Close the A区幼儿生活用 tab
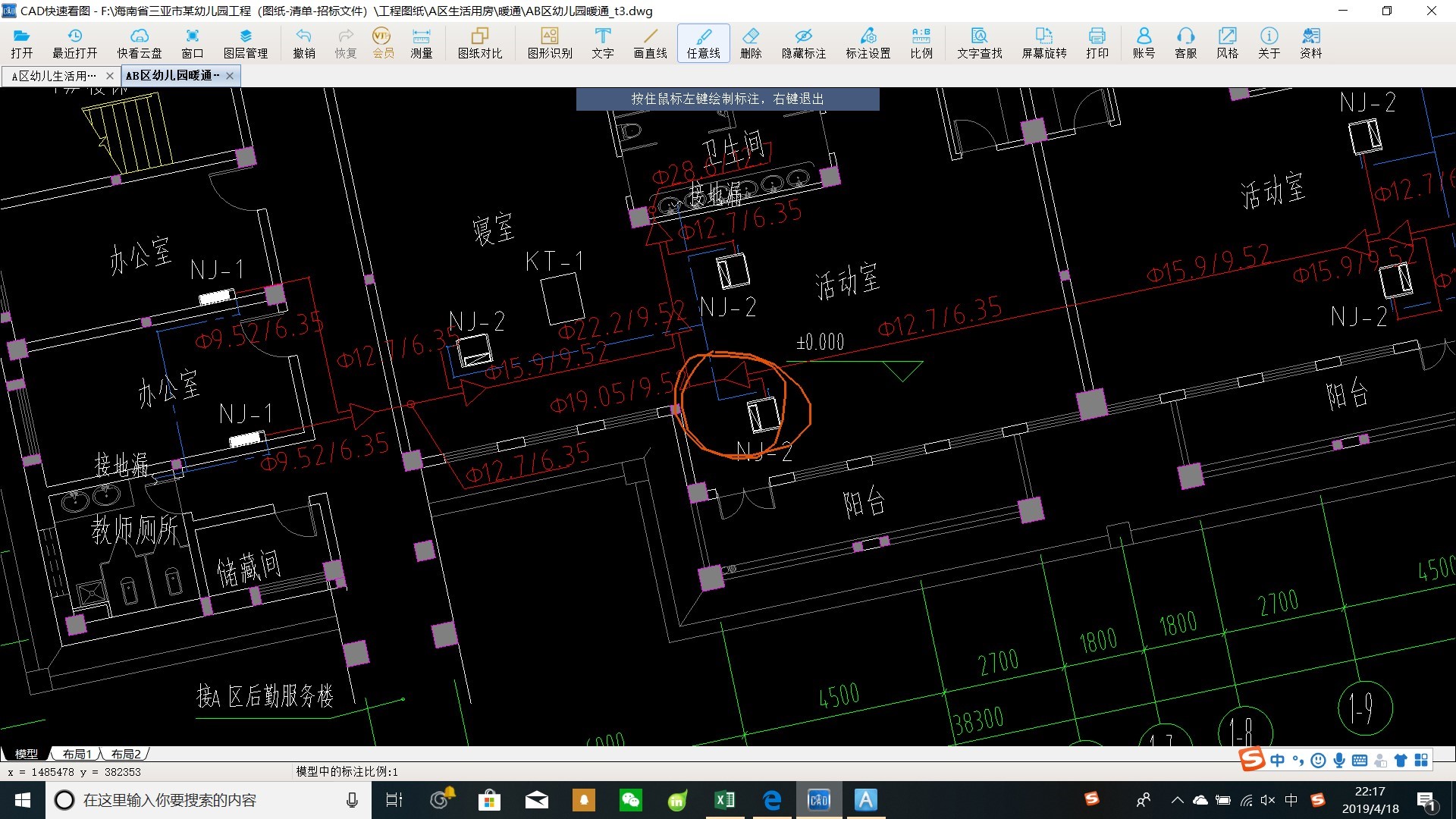Screen dimensions: 1456x819 110,76
